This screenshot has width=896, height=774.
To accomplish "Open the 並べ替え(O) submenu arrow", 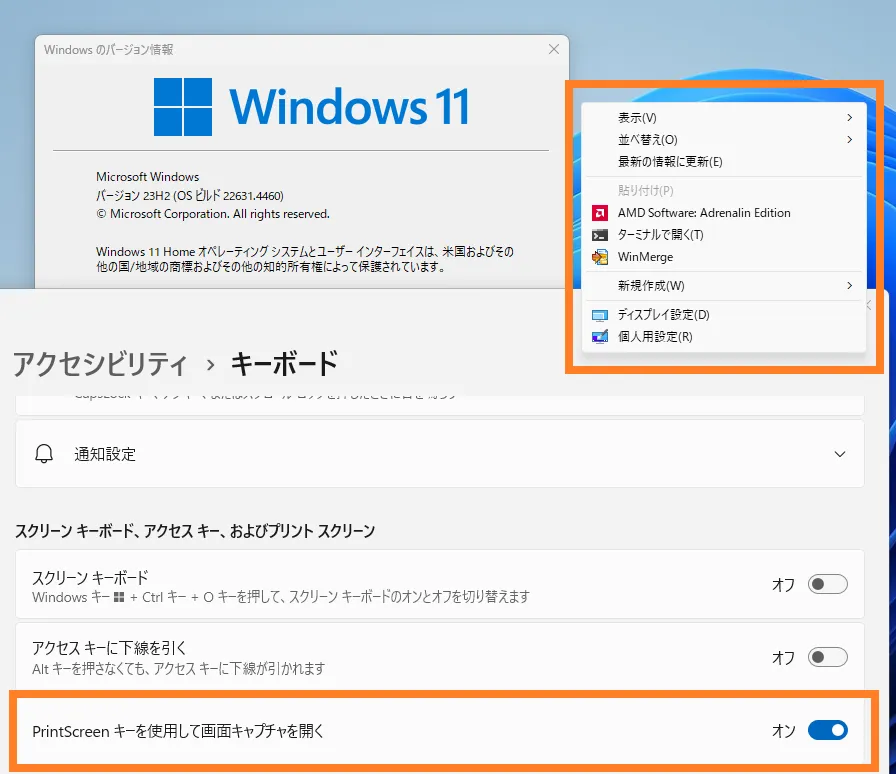I will (x=850, y=139).
